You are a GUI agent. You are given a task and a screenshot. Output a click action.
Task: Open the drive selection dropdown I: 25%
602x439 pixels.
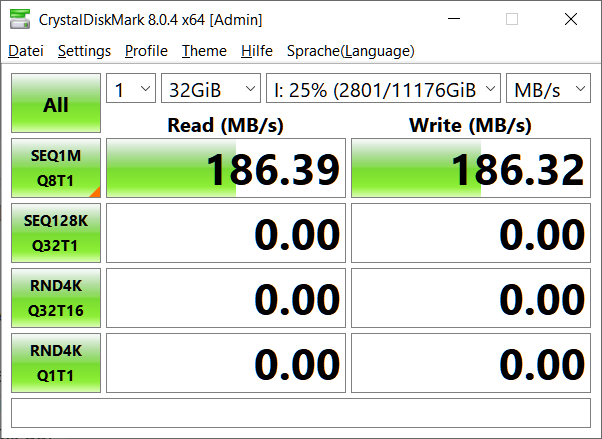pos(383,88)
